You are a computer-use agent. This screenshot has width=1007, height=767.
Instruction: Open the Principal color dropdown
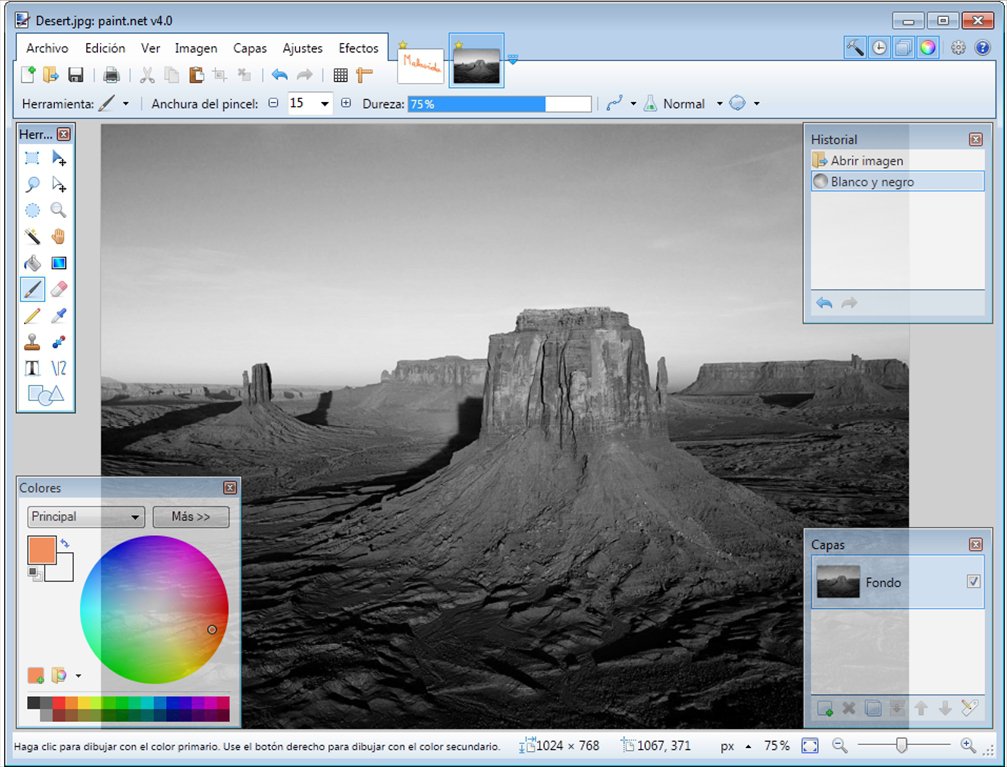[x=85, y=516]
